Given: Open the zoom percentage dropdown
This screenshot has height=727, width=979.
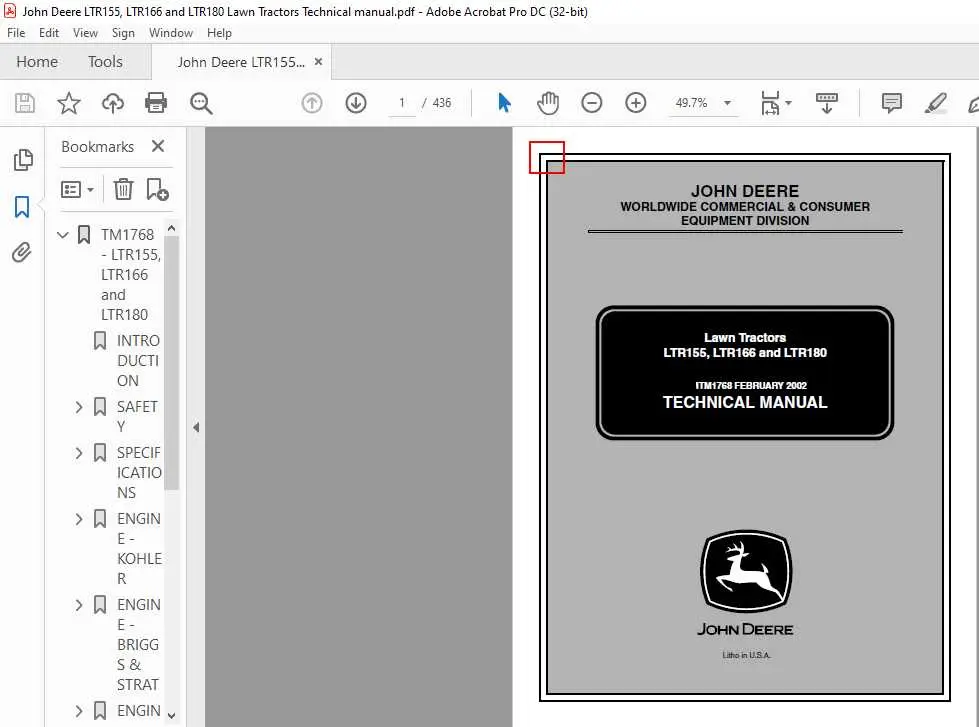Looking at the screenshot, I should coord(727,102).
